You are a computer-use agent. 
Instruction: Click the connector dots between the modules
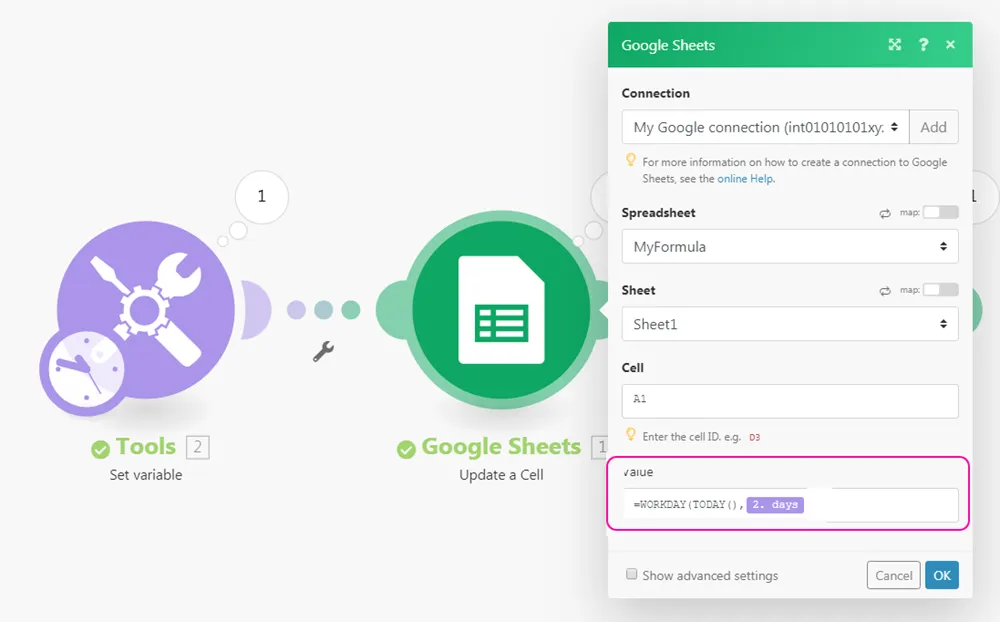point(323,310)
